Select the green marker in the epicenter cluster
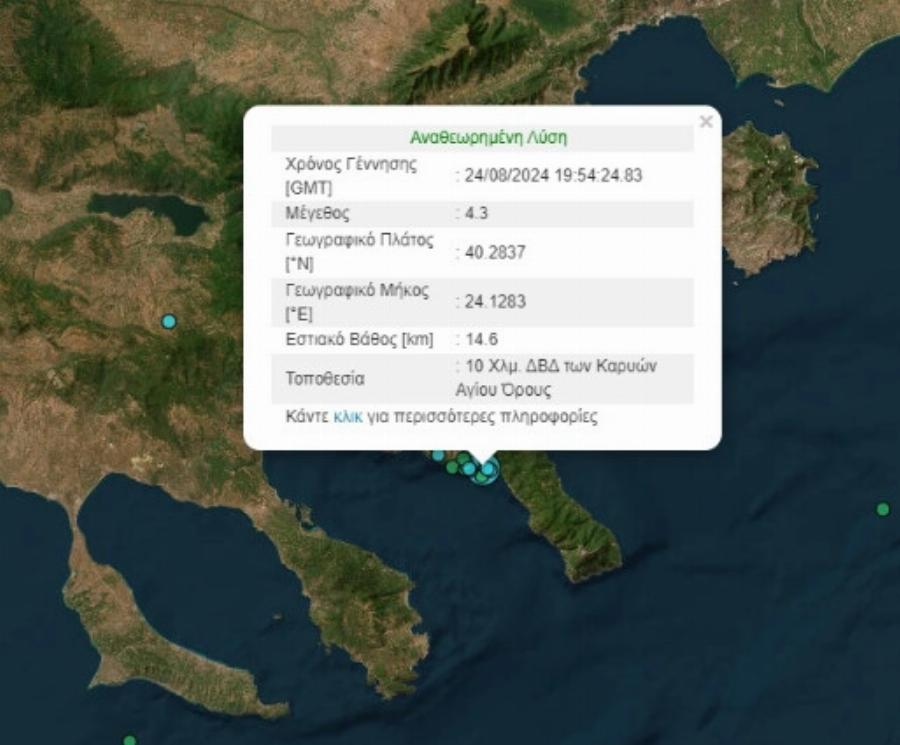 pyautogui.click(x=451, y=467)
